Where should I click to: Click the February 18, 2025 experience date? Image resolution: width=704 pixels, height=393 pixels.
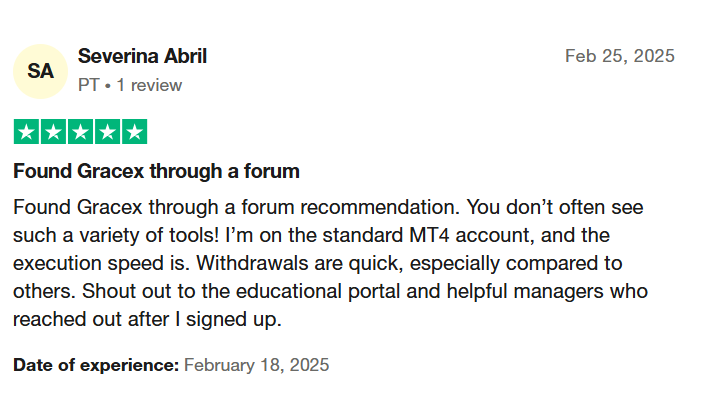point(256,365)
